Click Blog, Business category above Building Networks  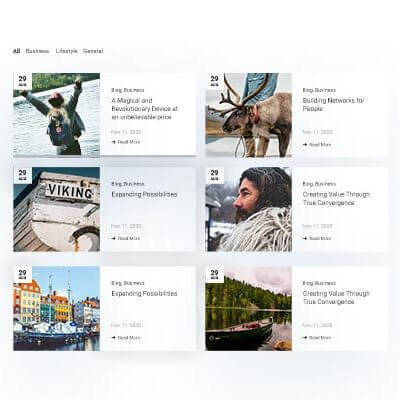(x=319, y=90)
